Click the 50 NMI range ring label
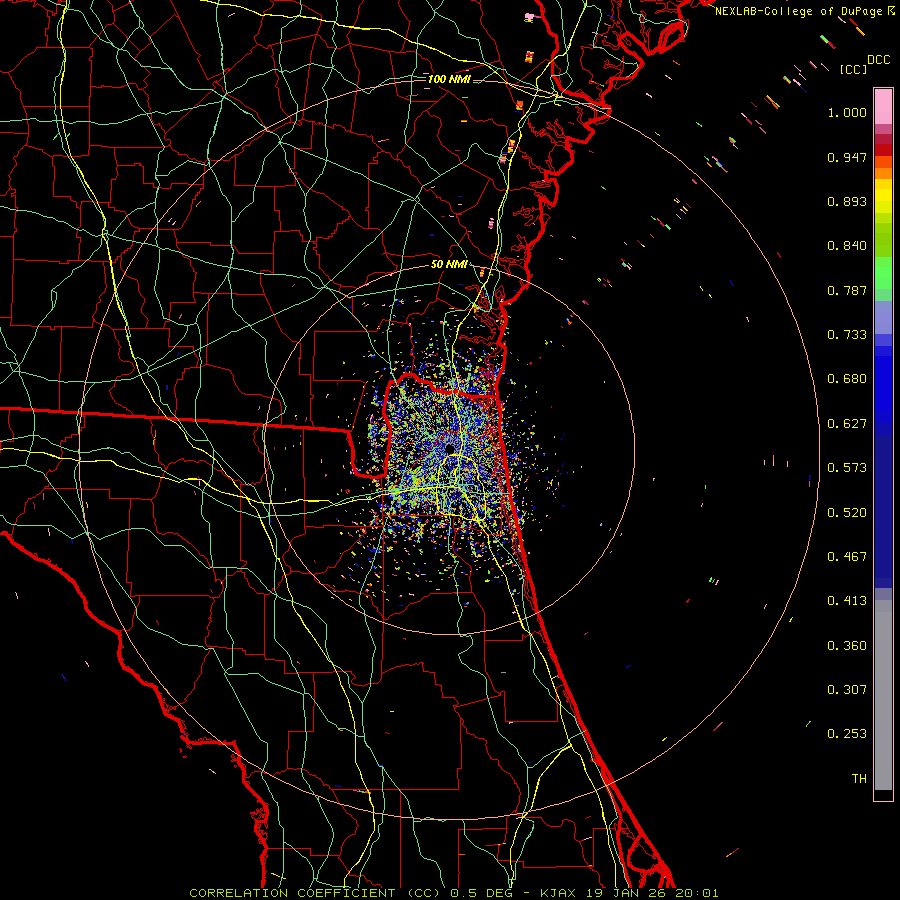The height and width of the screenshot is (900, 900). (x=449, y=265)
